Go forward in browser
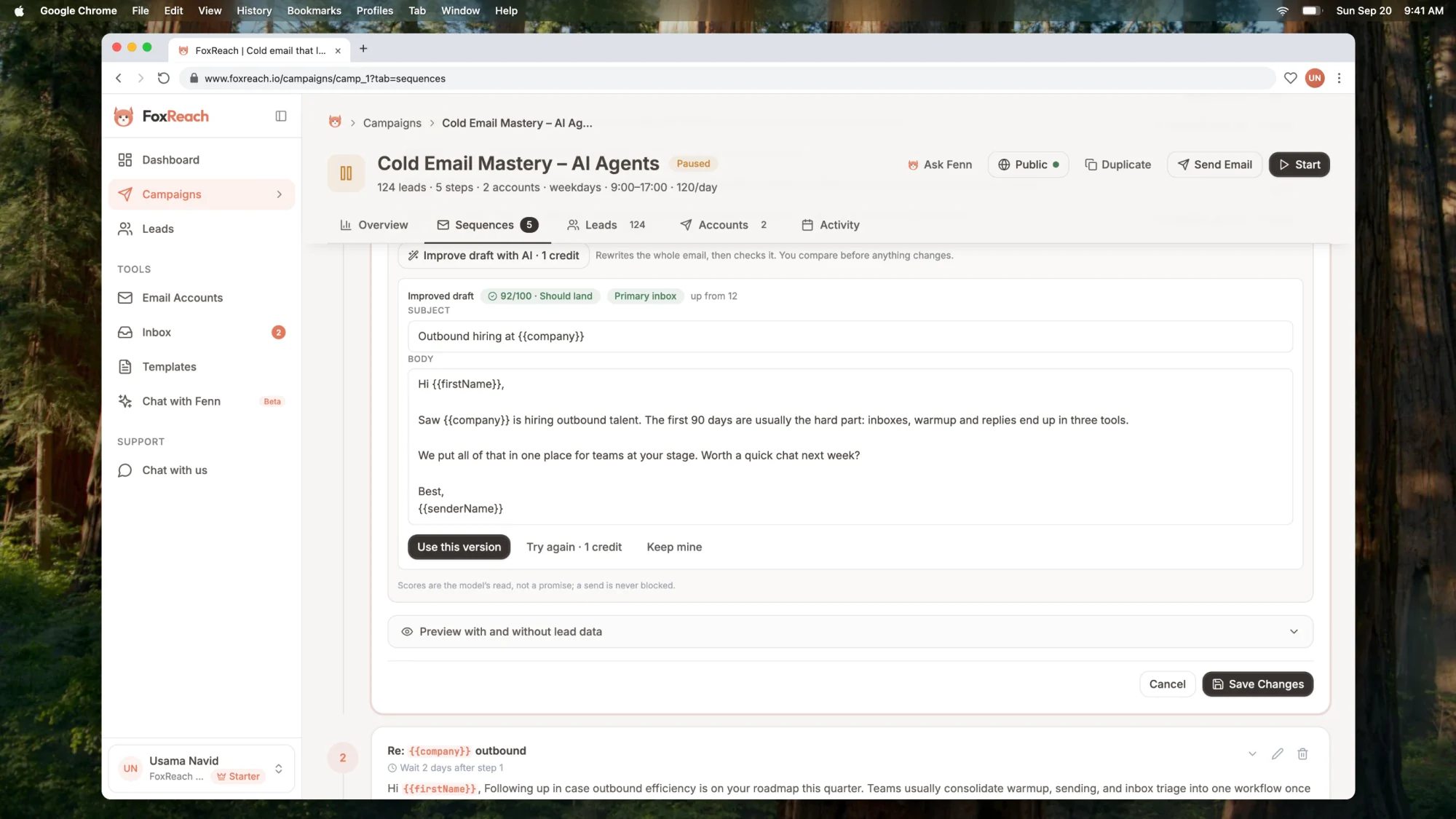 coord(141,78)
